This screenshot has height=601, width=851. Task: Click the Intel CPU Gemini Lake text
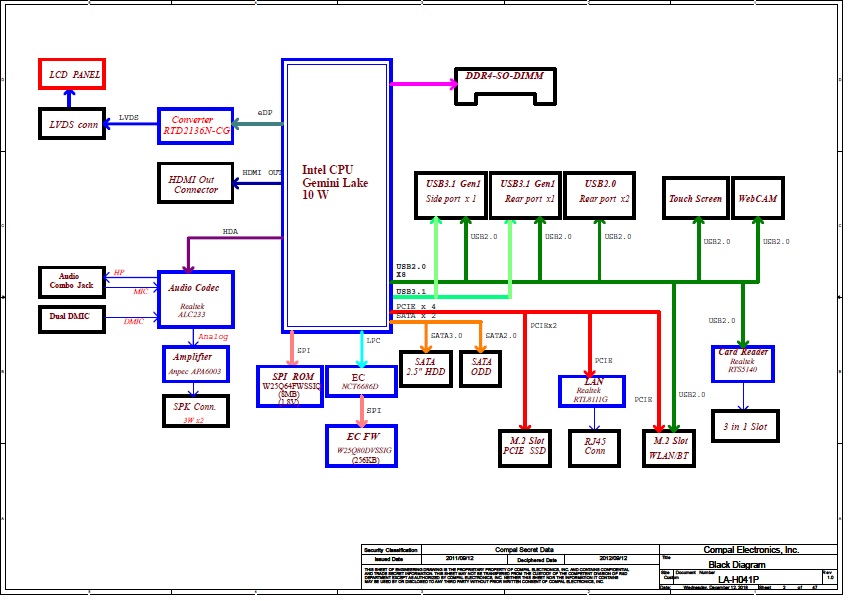click(x=335, y=176)
